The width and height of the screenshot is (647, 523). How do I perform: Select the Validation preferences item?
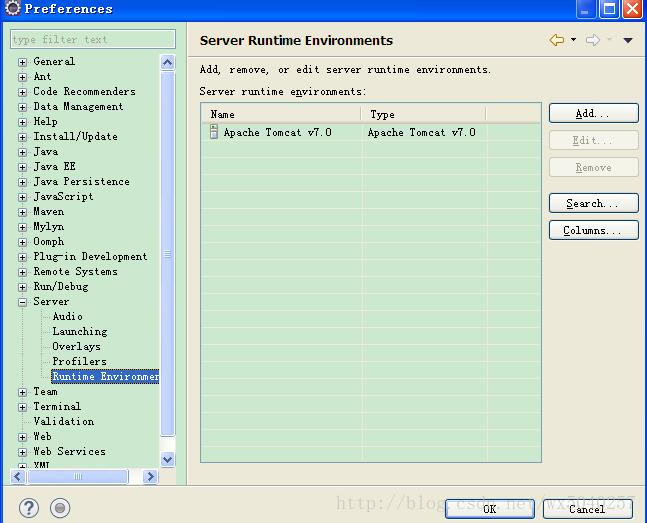[x=64, y=421]
